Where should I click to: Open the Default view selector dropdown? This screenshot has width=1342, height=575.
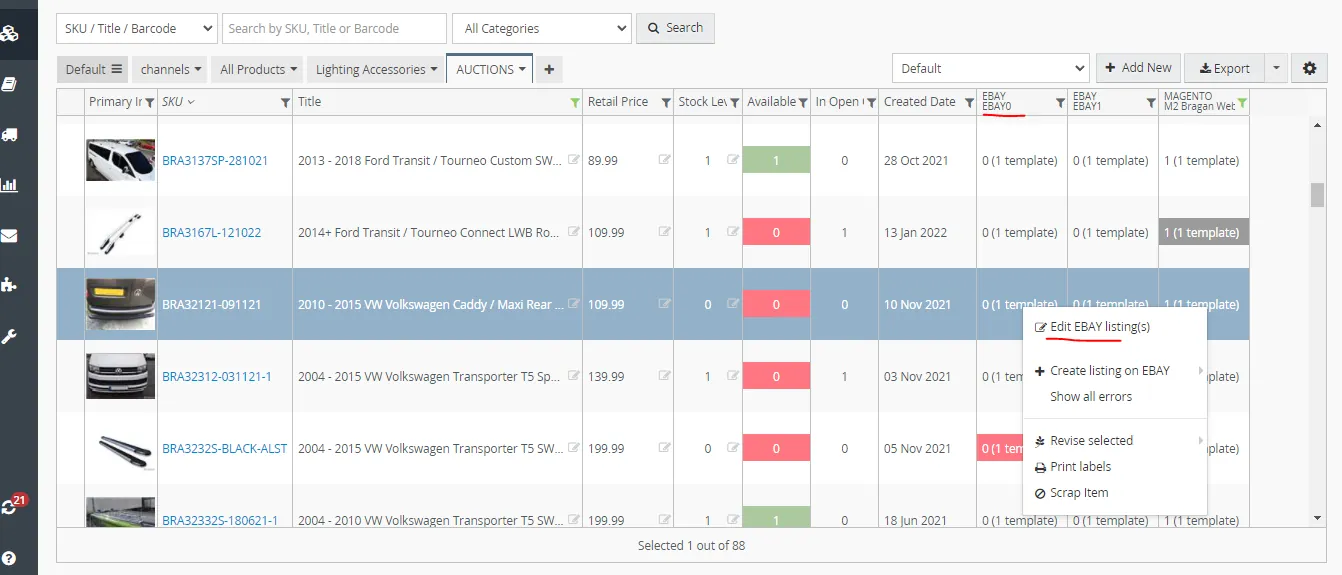click(x=990, y=68)
